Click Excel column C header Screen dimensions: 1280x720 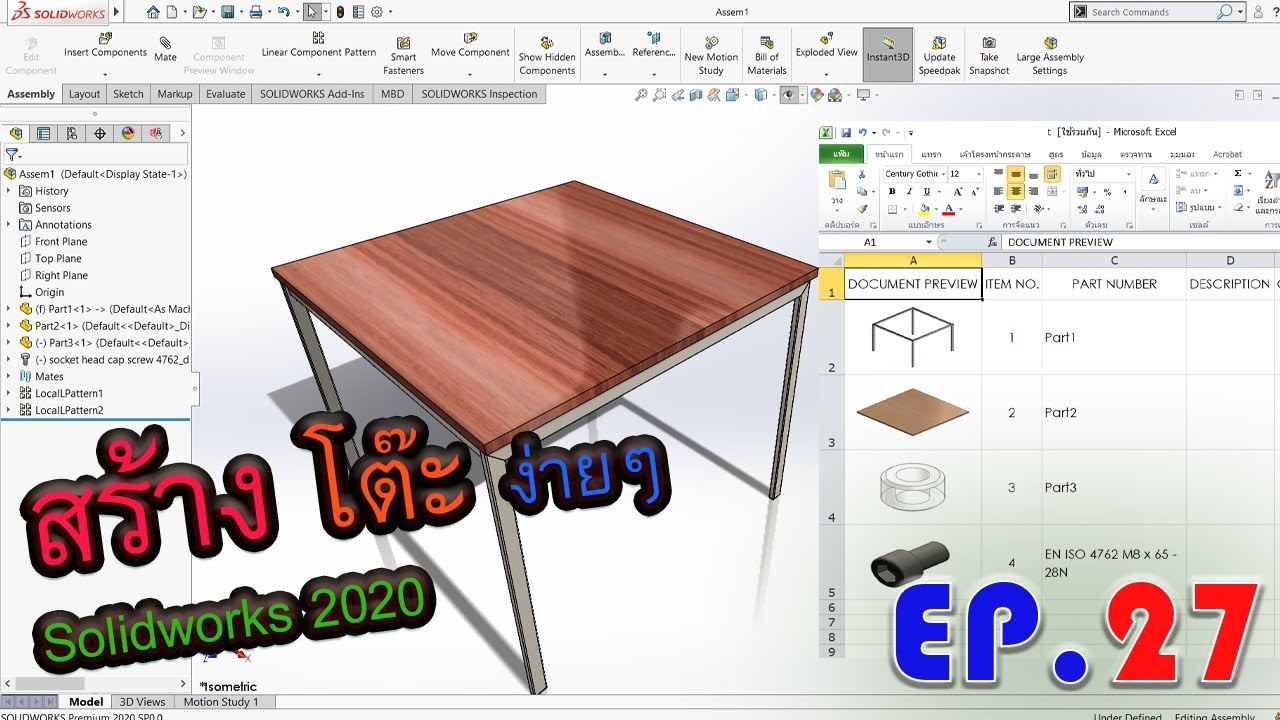point(1114,260)
